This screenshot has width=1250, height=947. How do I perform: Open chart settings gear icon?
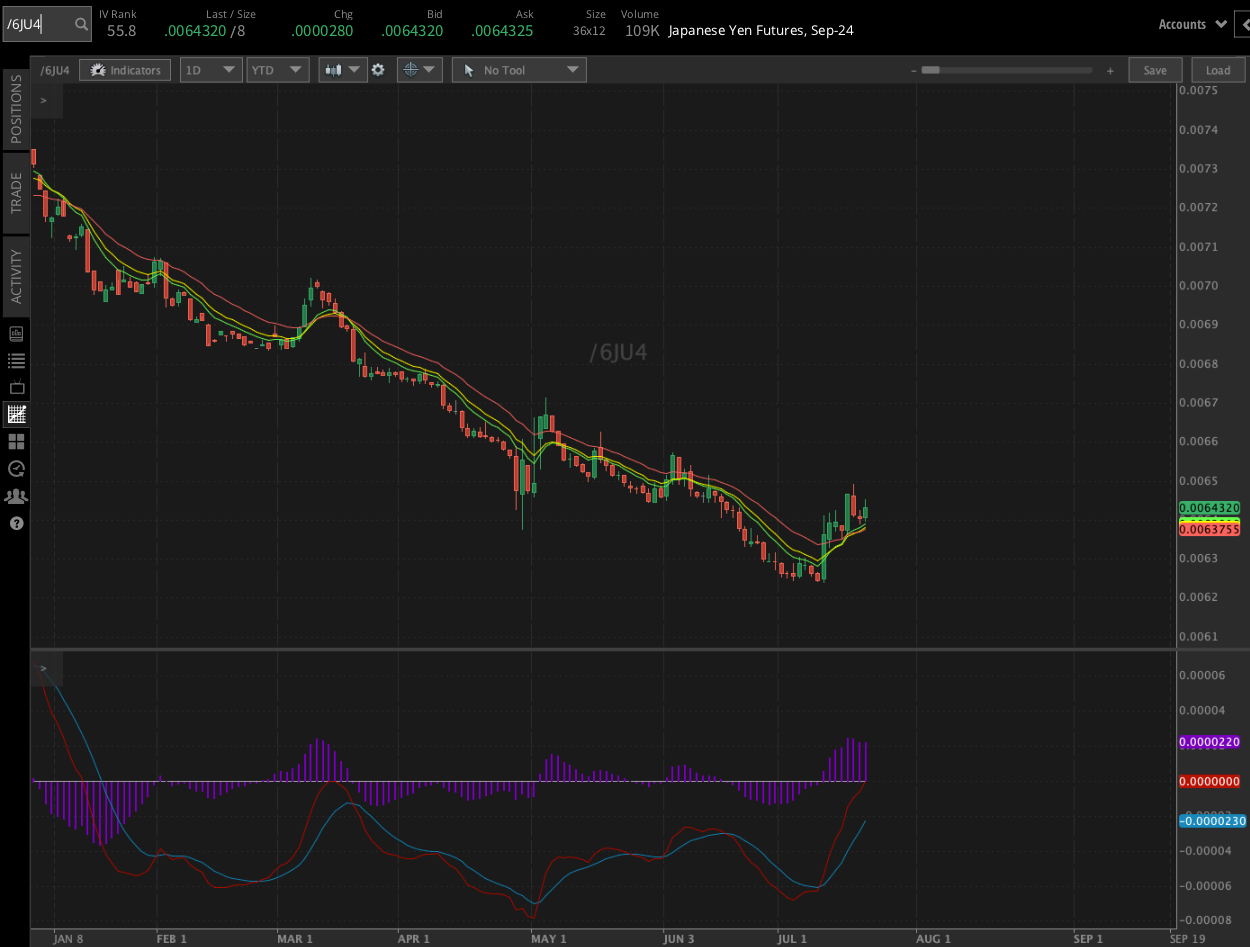(378, 70)
